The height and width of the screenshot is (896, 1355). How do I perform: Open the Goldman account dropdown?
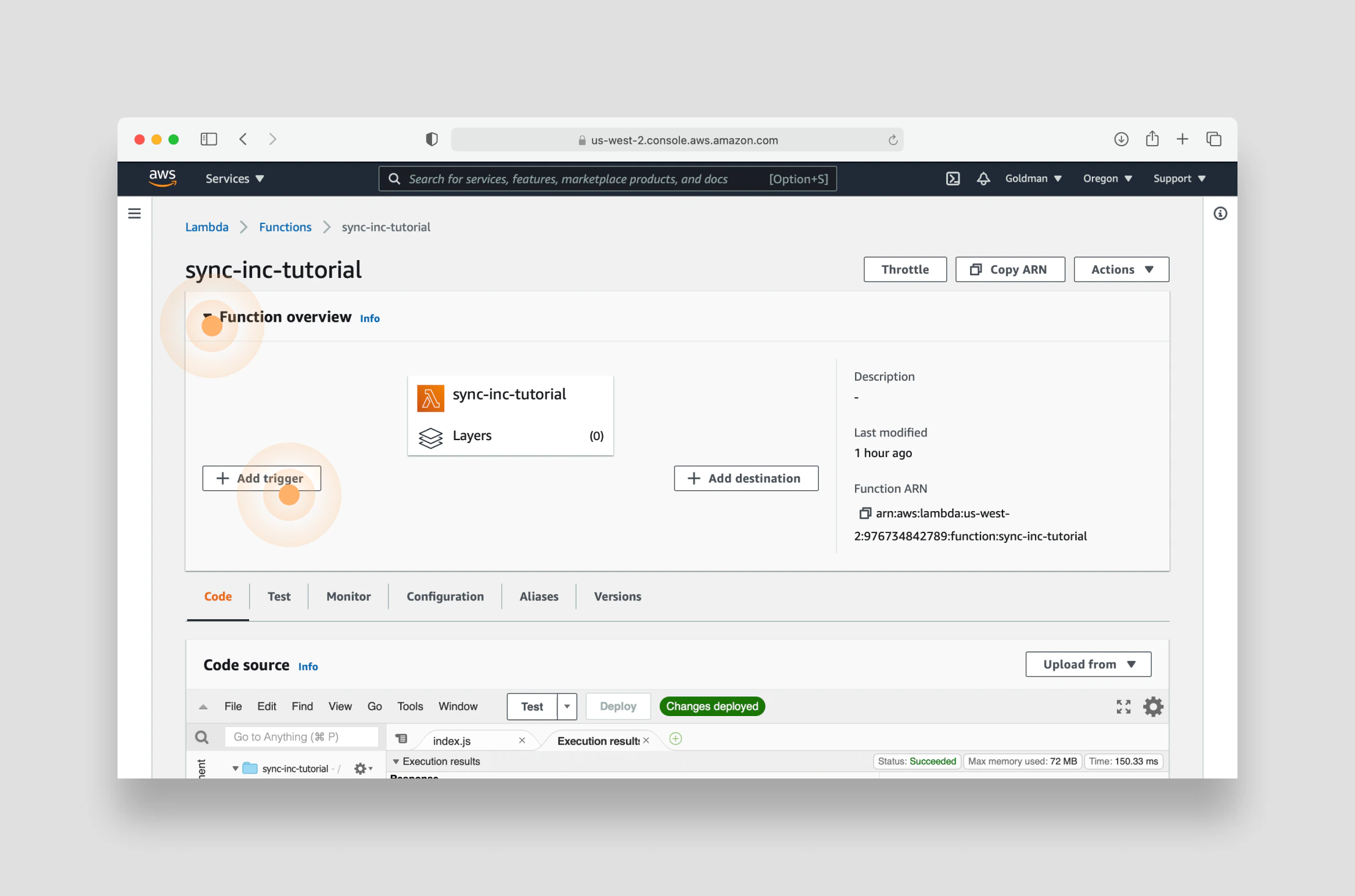click(1033, 179)
